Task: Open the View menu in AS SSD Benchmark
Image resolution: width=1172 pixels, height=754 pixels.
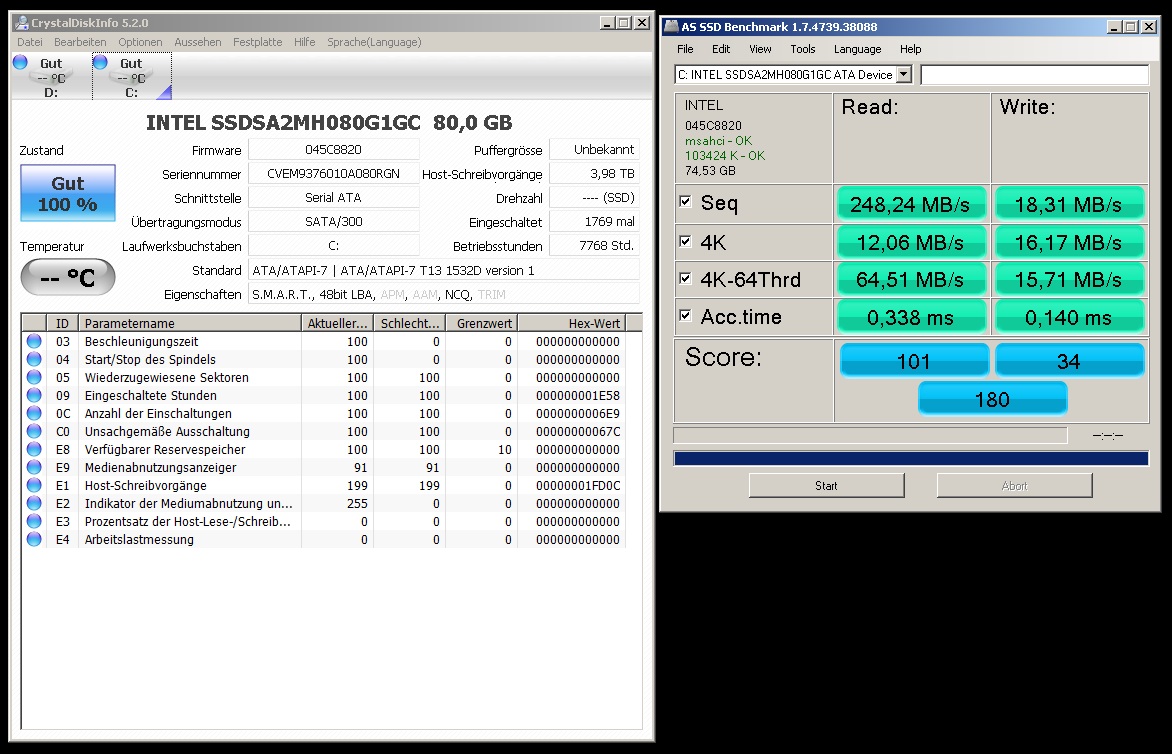Action: 760,49
